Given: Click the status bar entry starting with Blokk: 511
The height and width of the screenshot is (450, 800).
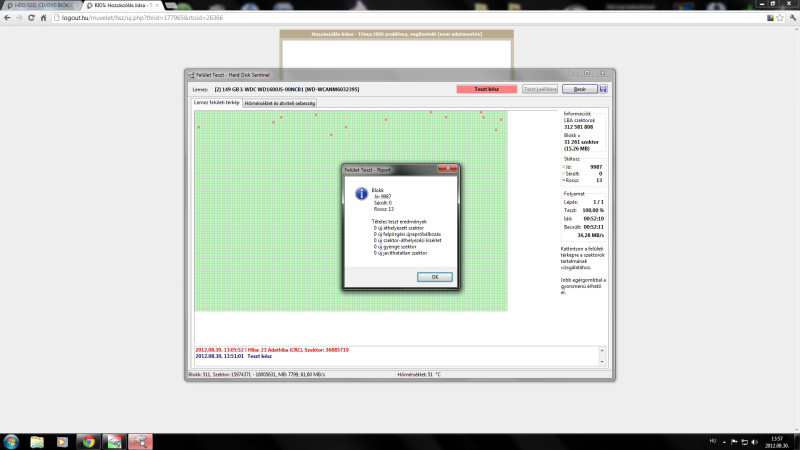Looking at the screenshot, I should 257,374.
